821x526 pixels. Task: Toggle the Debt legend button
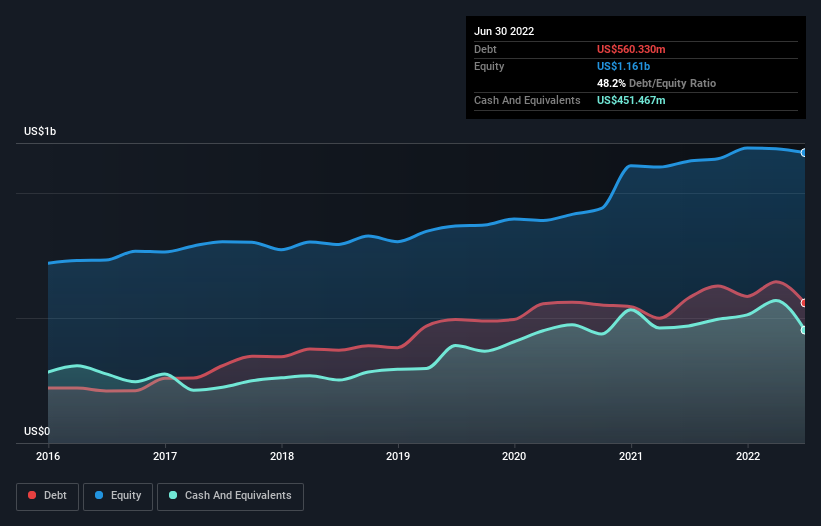(x=47, y=496)
